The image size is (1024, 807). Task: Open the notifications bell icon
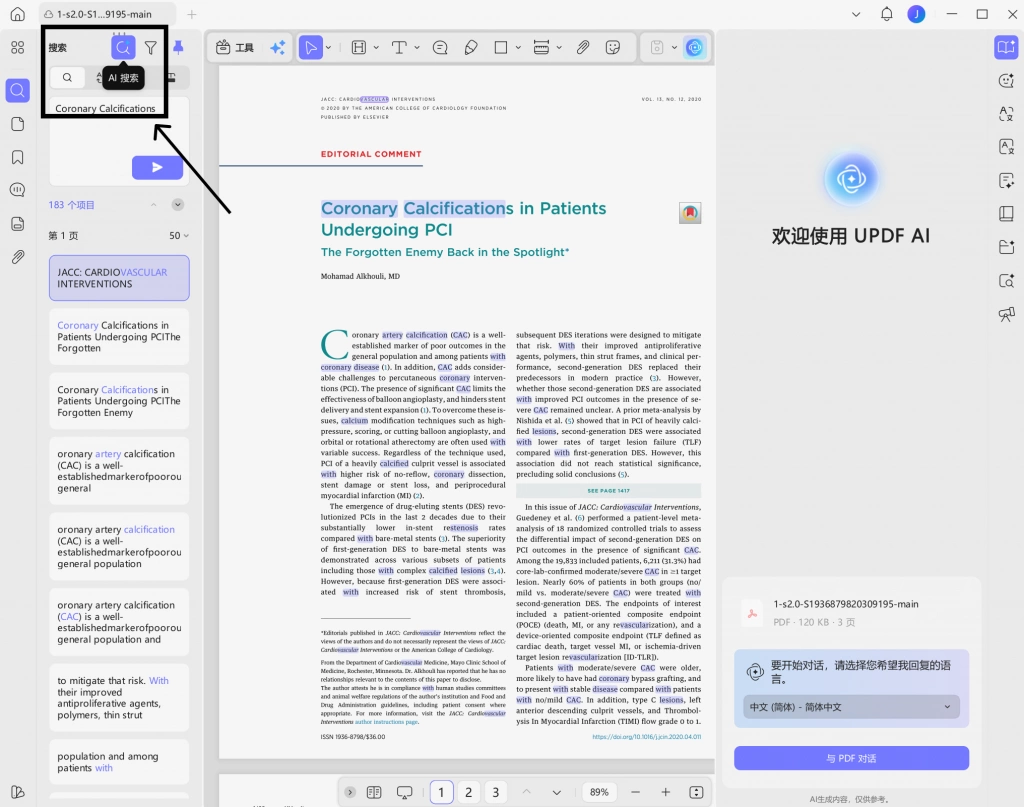coord(886,14)
